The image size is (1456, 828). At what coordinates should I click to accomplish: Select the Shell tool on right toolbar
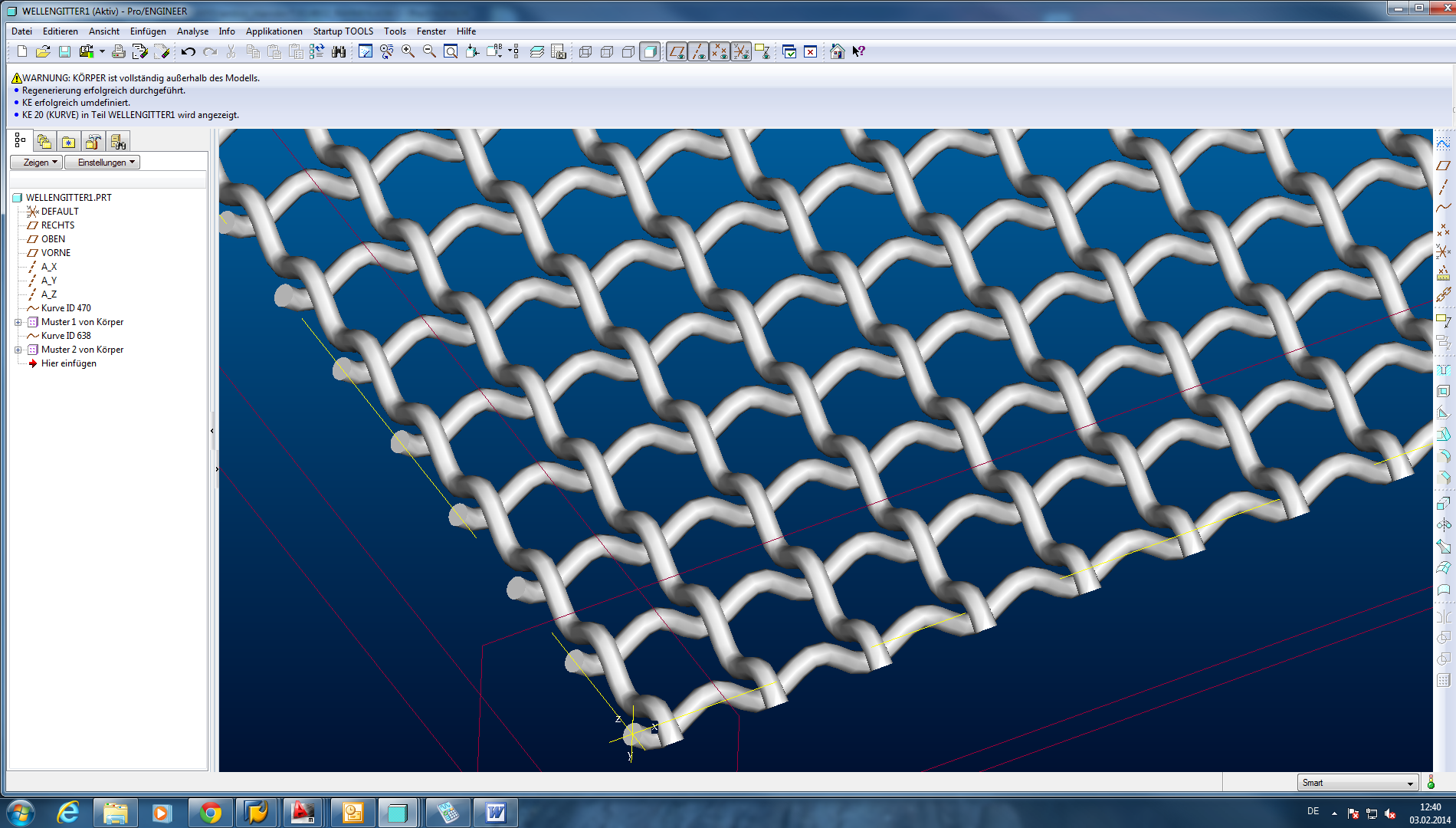point(1444,392)
